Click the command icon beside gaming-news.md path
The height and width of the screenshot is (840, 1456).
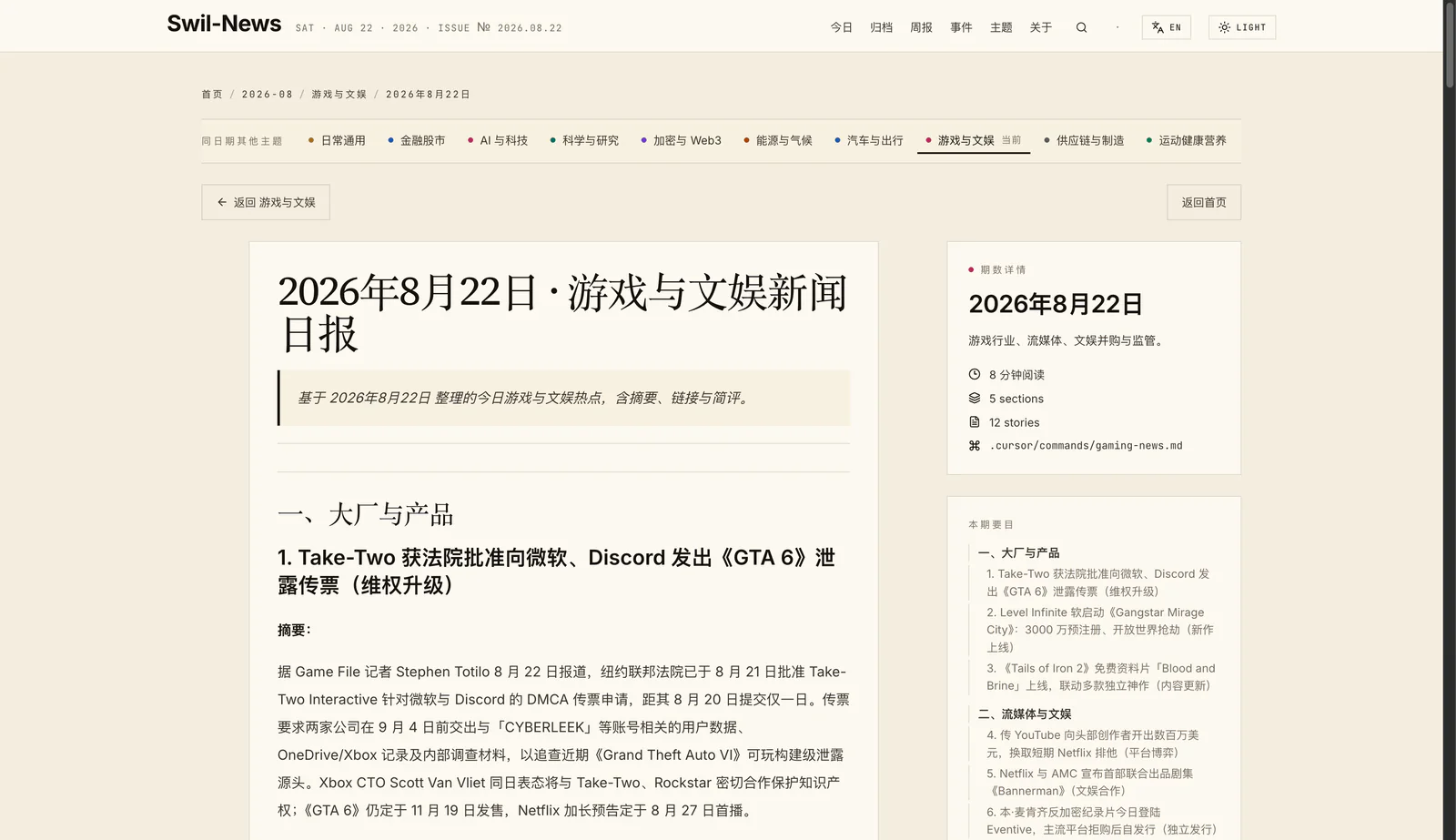pos(975,446)
